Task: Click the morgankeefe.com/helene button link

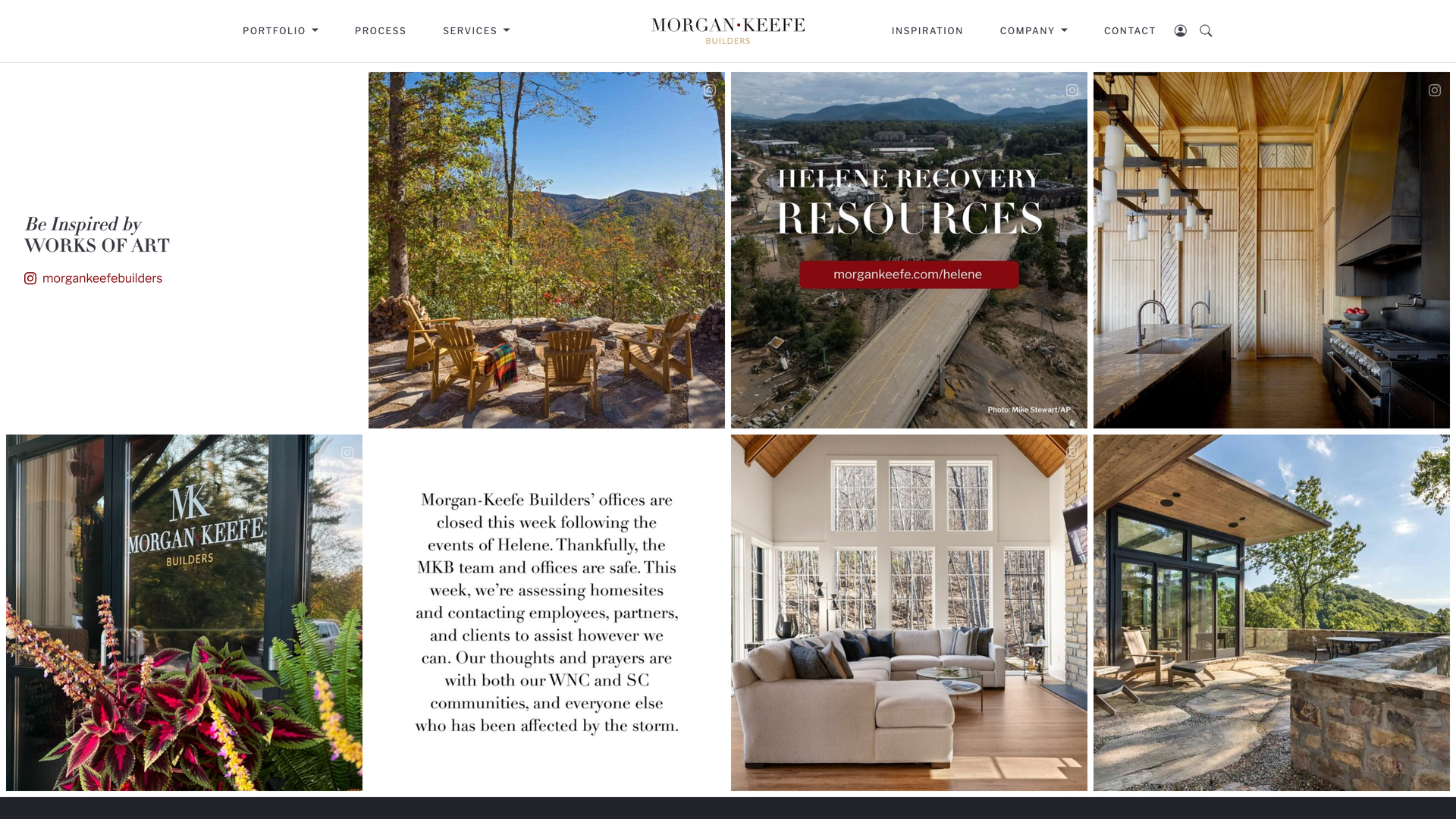Action: 909,274
